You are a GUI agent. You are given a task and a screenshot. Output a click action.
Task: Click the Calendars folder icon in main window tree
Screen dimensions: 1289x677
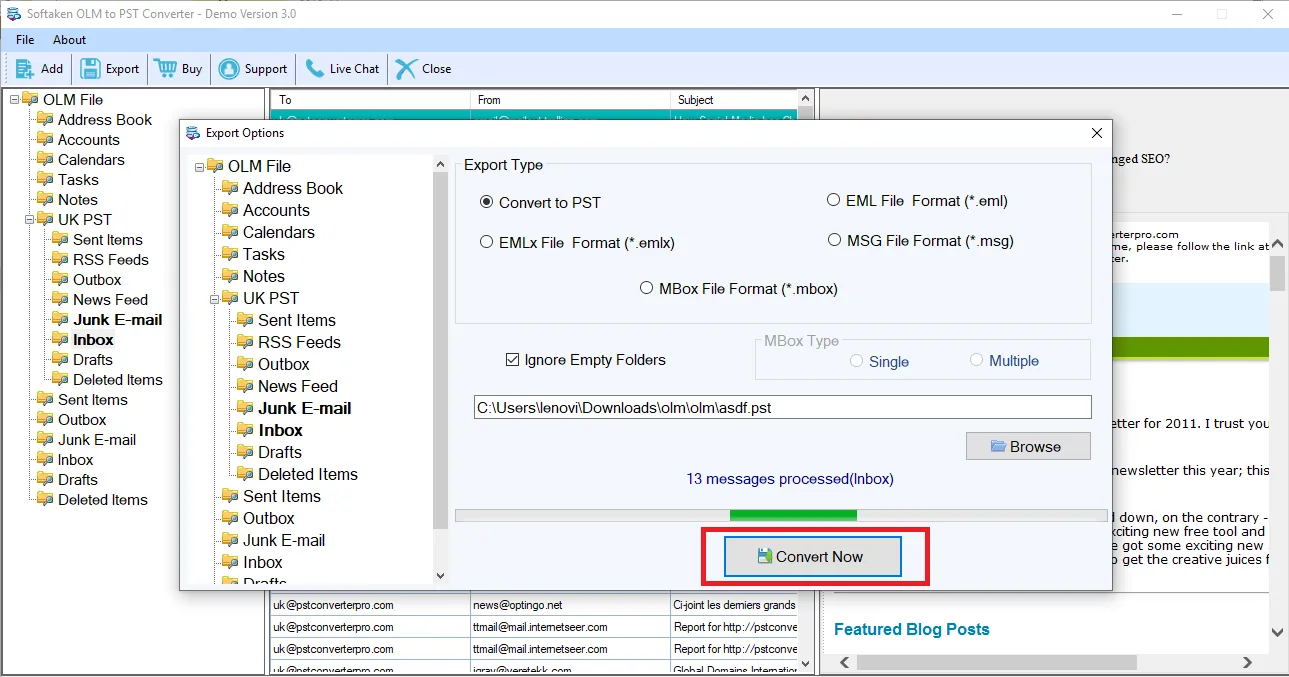click(x=45, y=160)
